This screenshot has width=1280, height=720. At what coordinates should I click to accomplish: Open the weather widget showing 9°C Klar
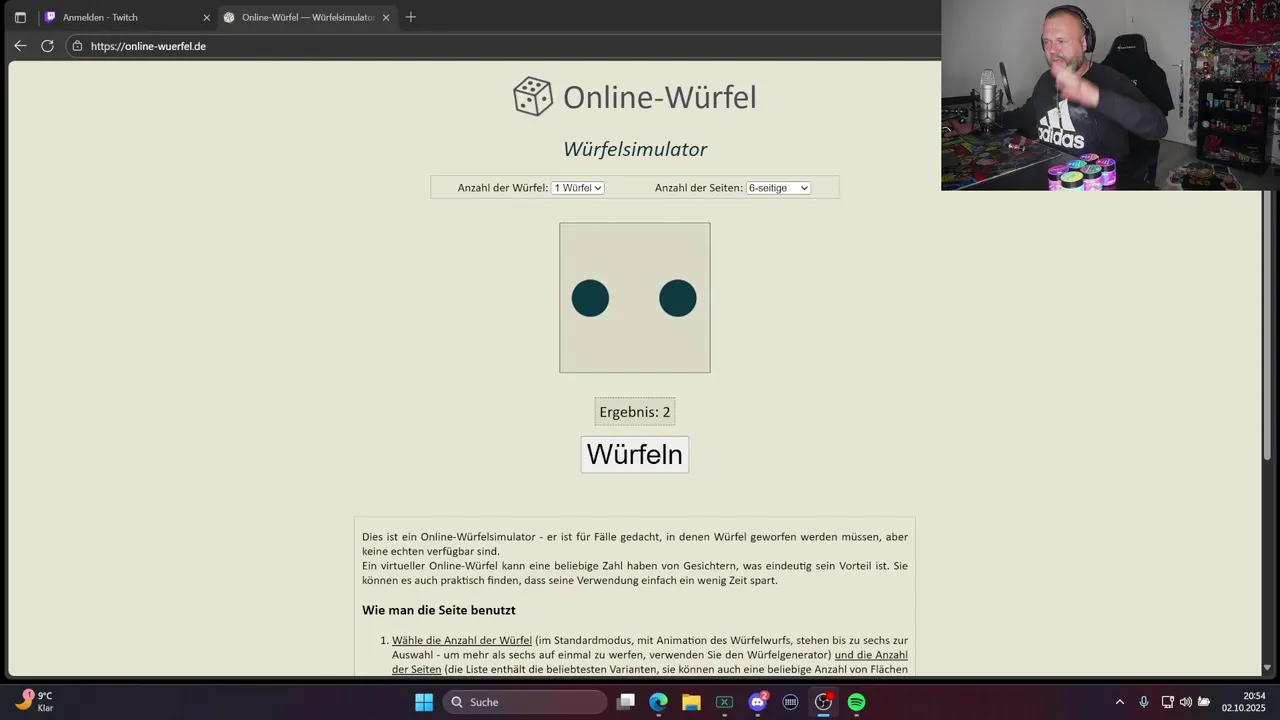[x=34, y=701]
